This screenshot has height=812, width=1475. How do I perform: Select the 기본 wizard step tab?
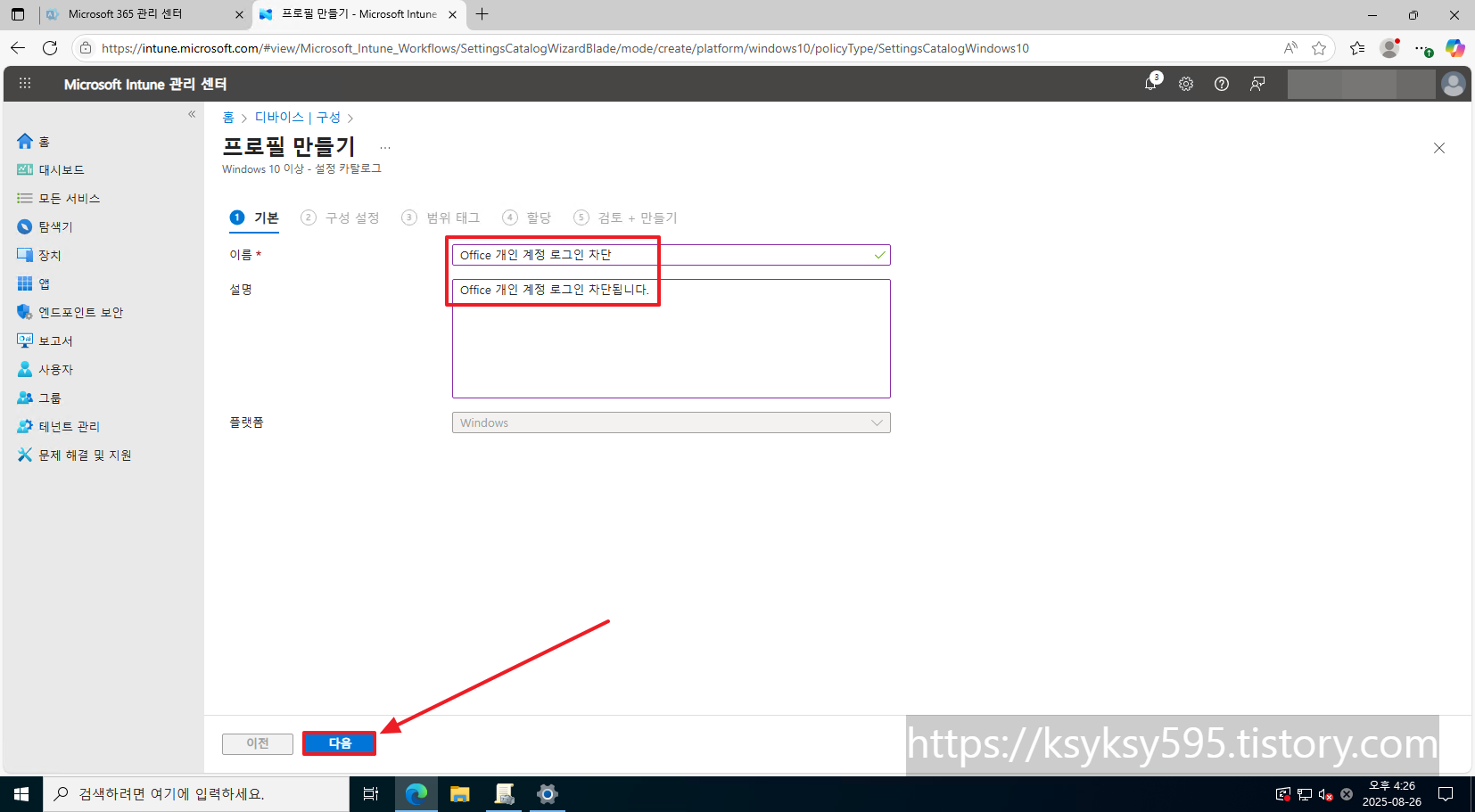254,217
